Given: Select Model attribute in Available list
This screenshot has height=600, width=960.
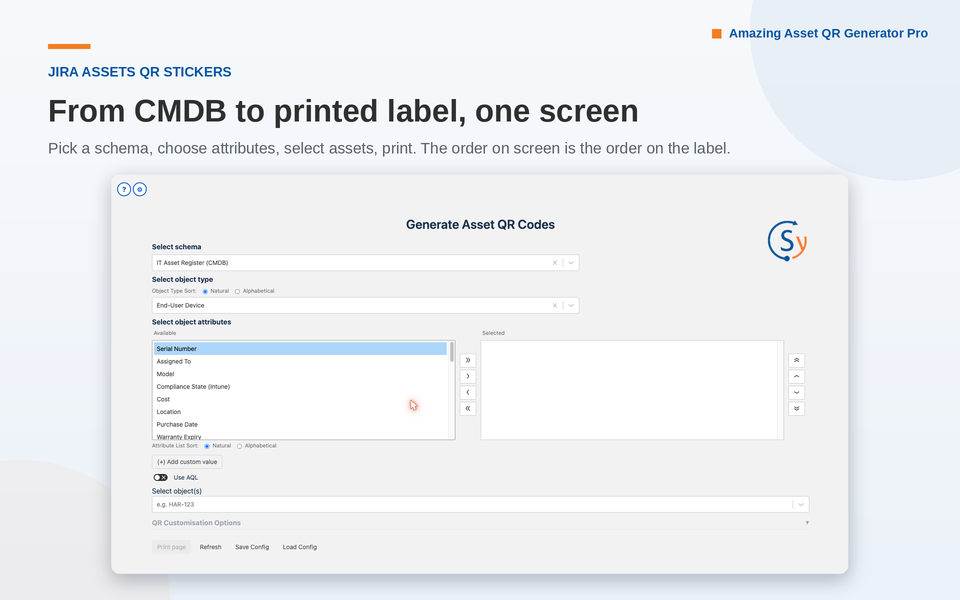Looking at the screenshot, I should [x=301, y=374].
